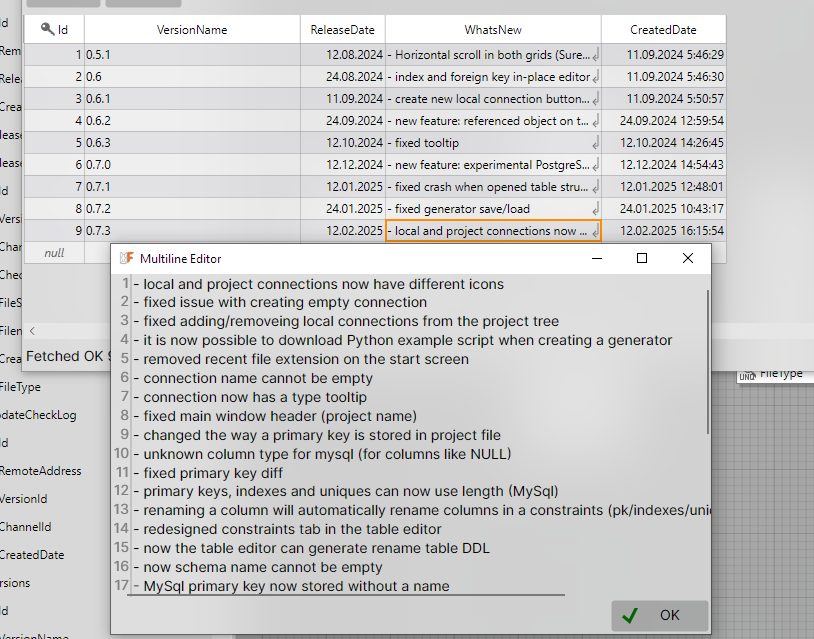Click CreatedDate cell '24.09.2024 12:59:54'
This screenshot has height=639, width=814.
[x=663, y=121]
